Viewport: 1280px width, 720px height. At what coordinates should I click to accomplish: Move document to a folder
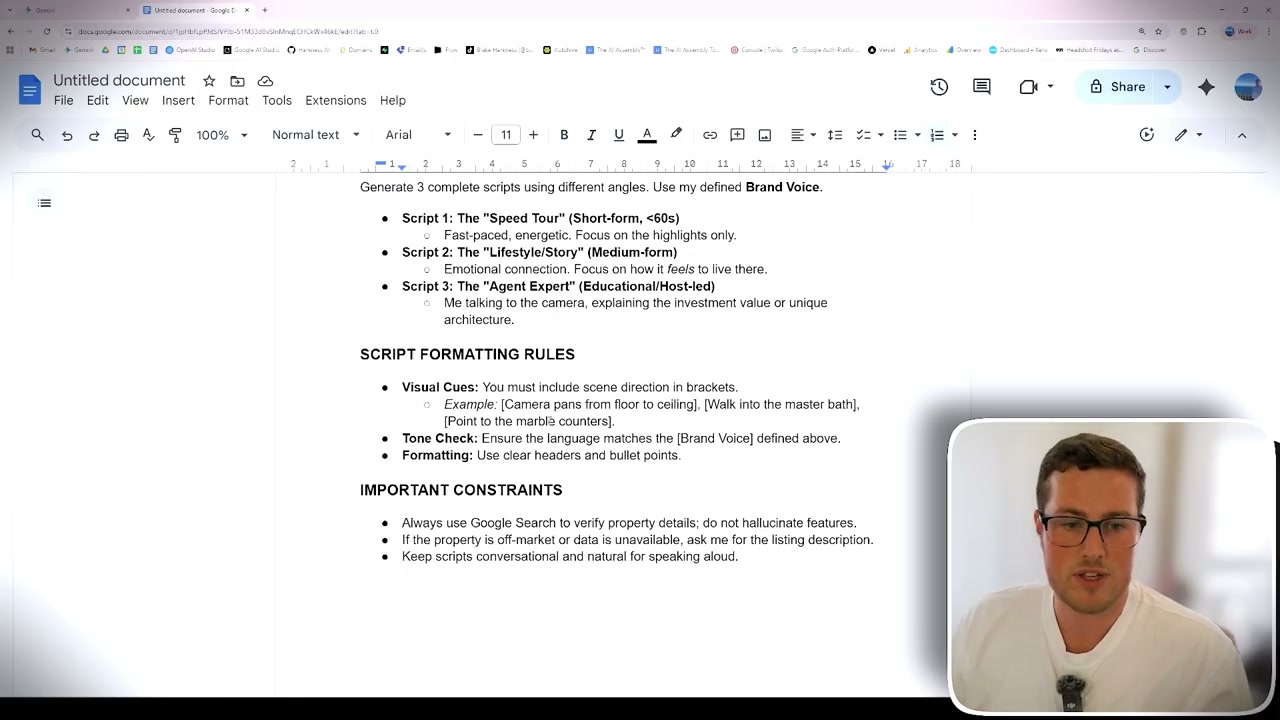237,81
